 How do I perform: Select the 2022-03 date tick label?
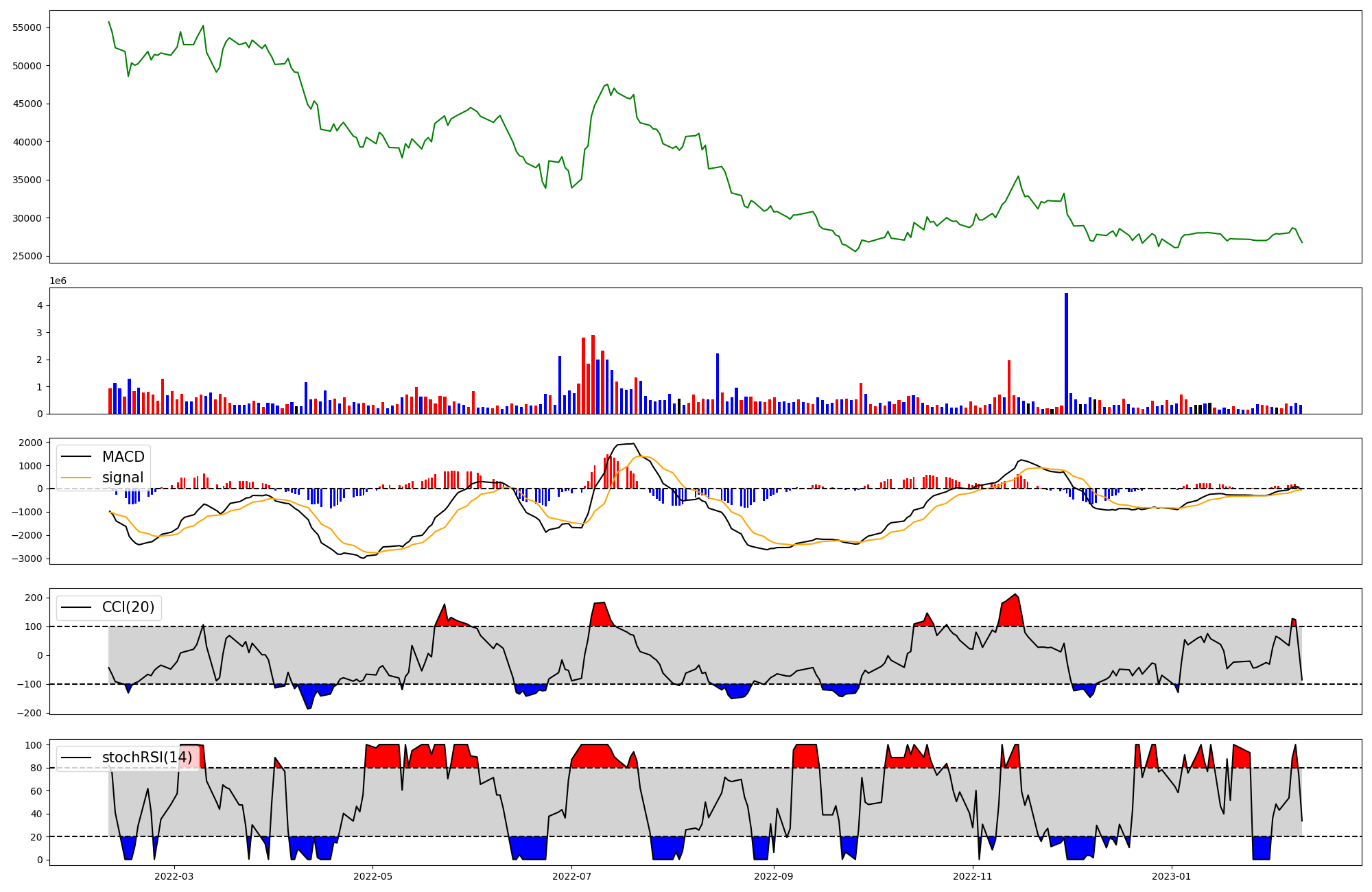click(x=174, y=876)
